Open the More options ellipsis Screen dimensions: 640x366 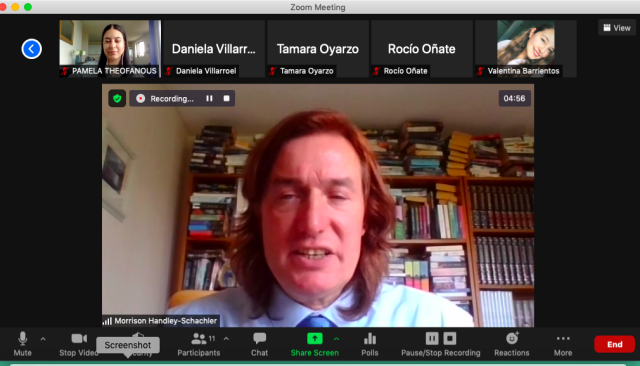pyautogui.click(x=563, y=344)
